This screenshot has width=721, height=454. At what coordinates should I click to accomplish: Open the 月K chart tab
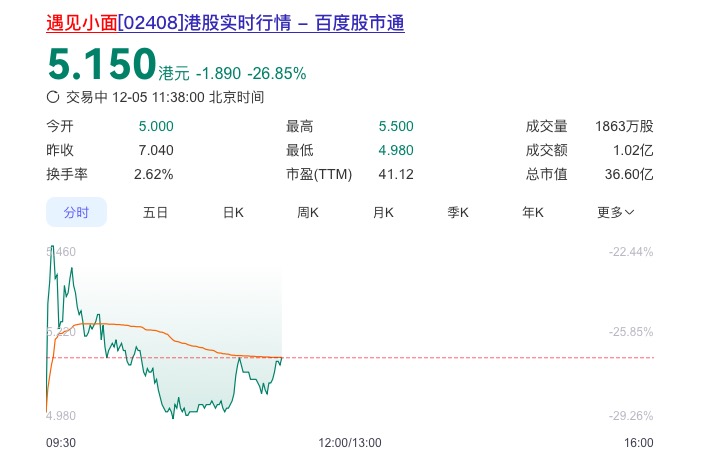pyautogui.click(x=383, y=212)
